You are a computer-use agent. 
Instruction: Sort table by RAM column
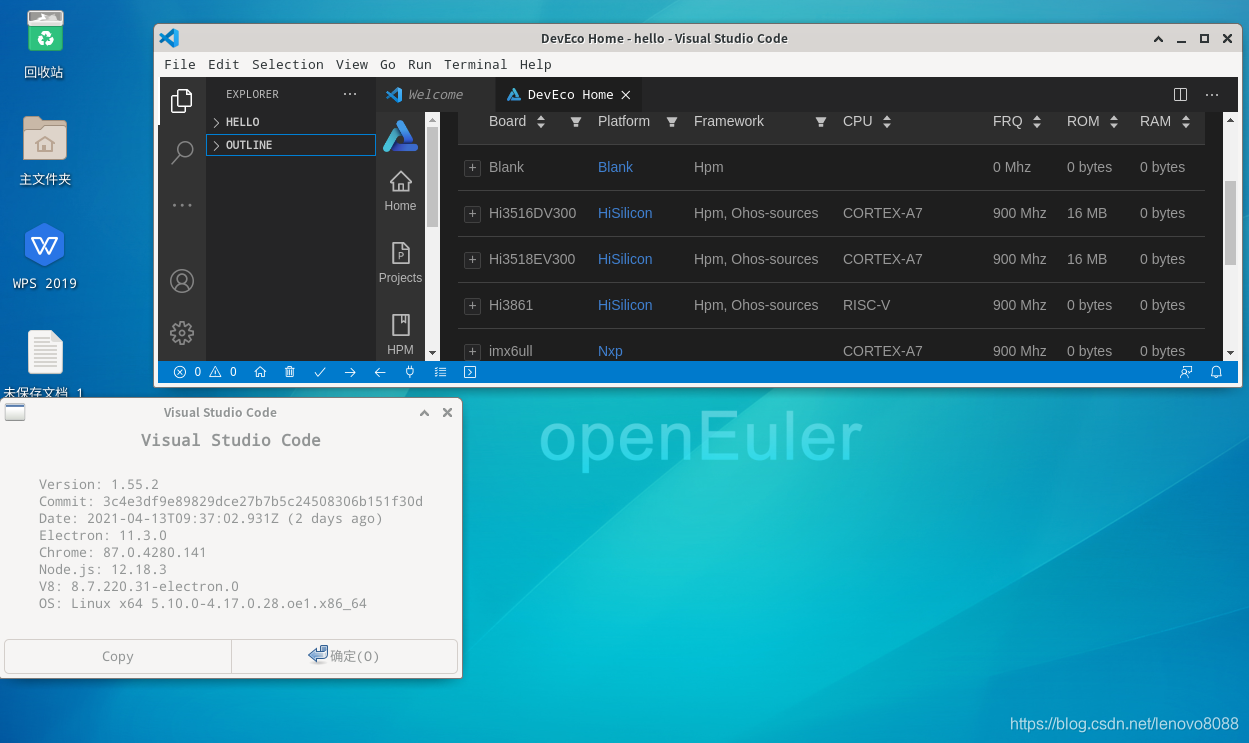tap(1186, 122)
